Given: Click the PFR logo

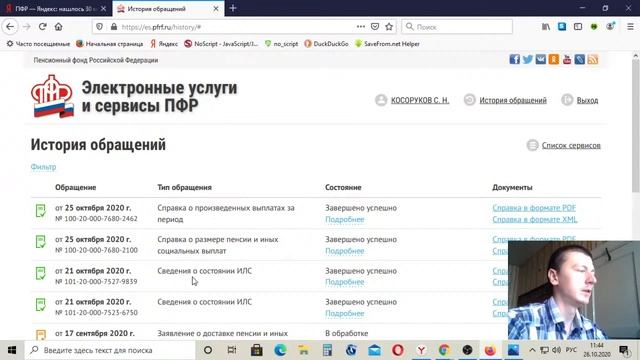Looking at the screenshot, I should (52, 96).
